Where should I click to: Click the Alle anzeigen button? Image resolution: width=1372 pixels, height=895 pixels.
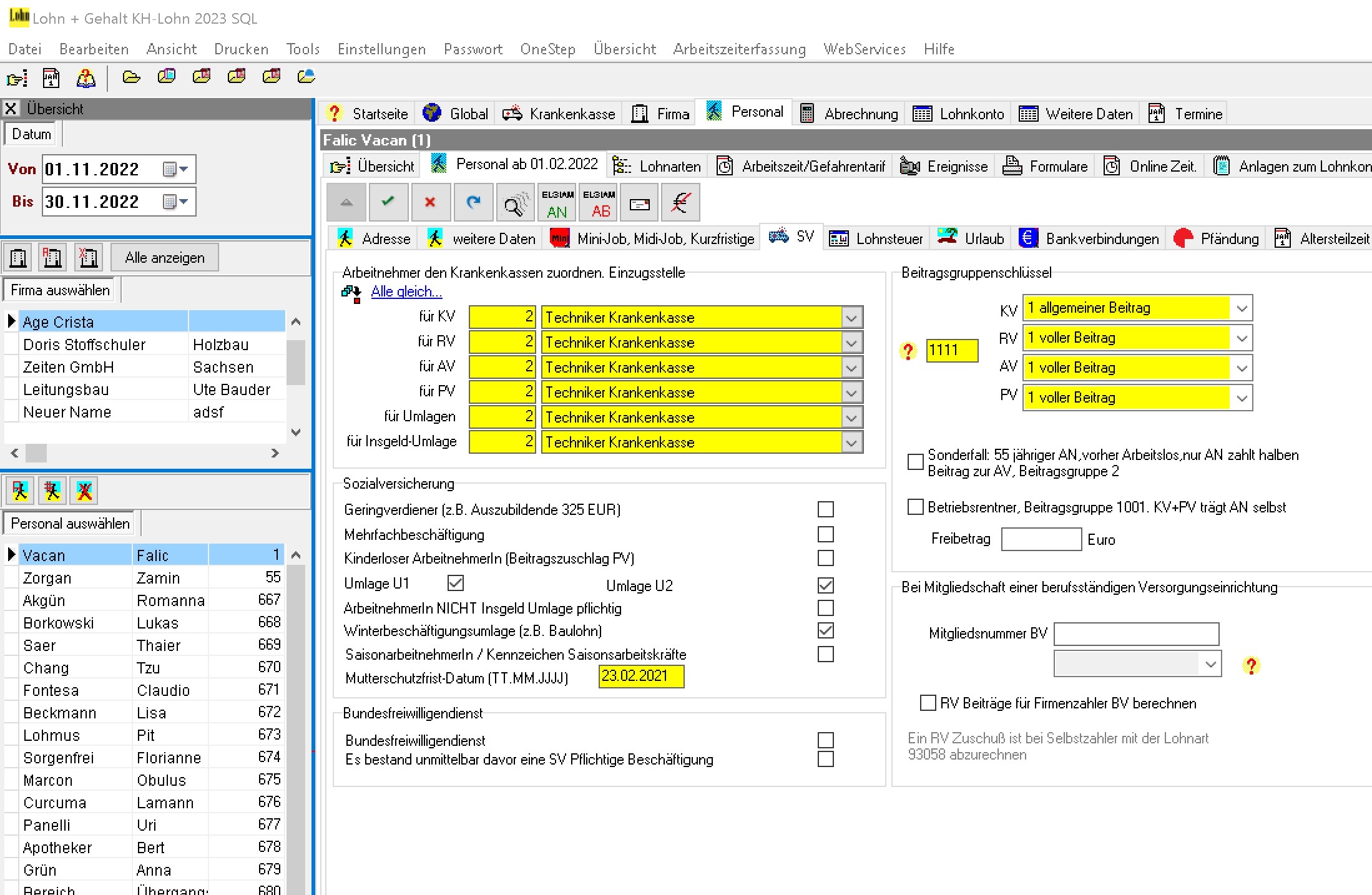click(x=165, y=258)
